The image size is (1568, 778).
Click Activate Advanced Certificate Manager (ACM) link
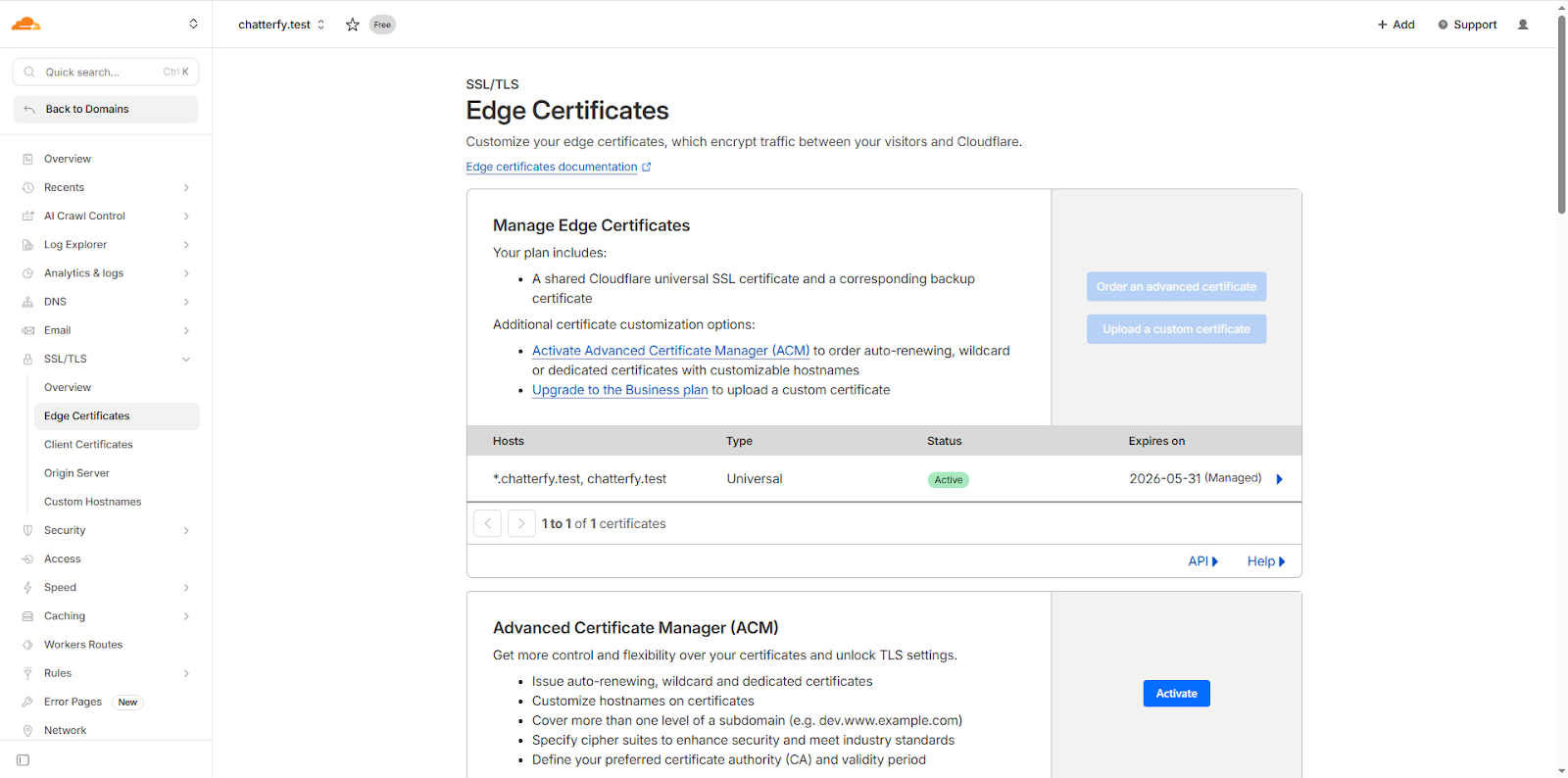(x=670, y=351)
